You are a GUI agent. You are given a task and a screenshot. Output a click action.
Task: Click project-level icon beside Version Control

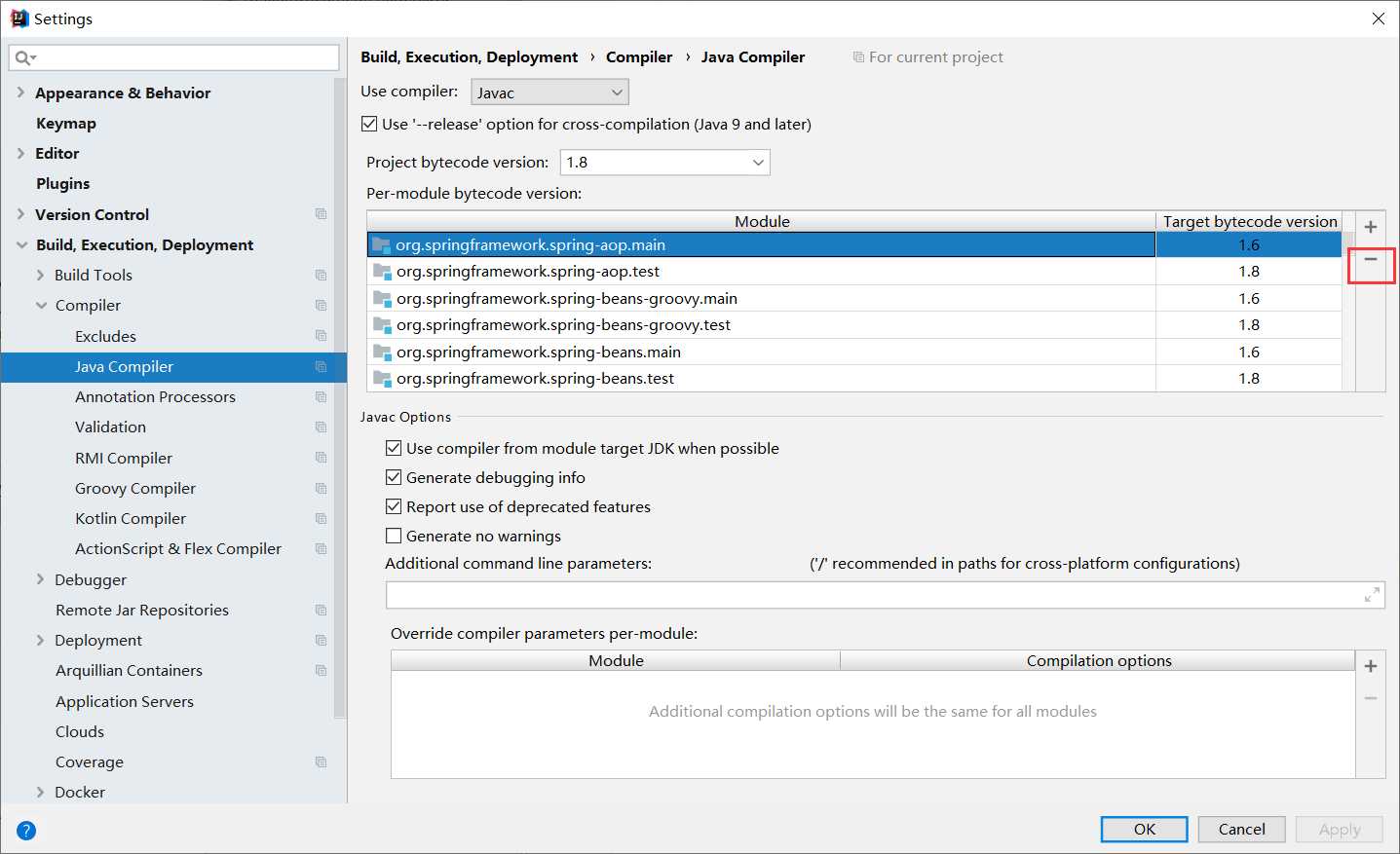coord(321,214)
